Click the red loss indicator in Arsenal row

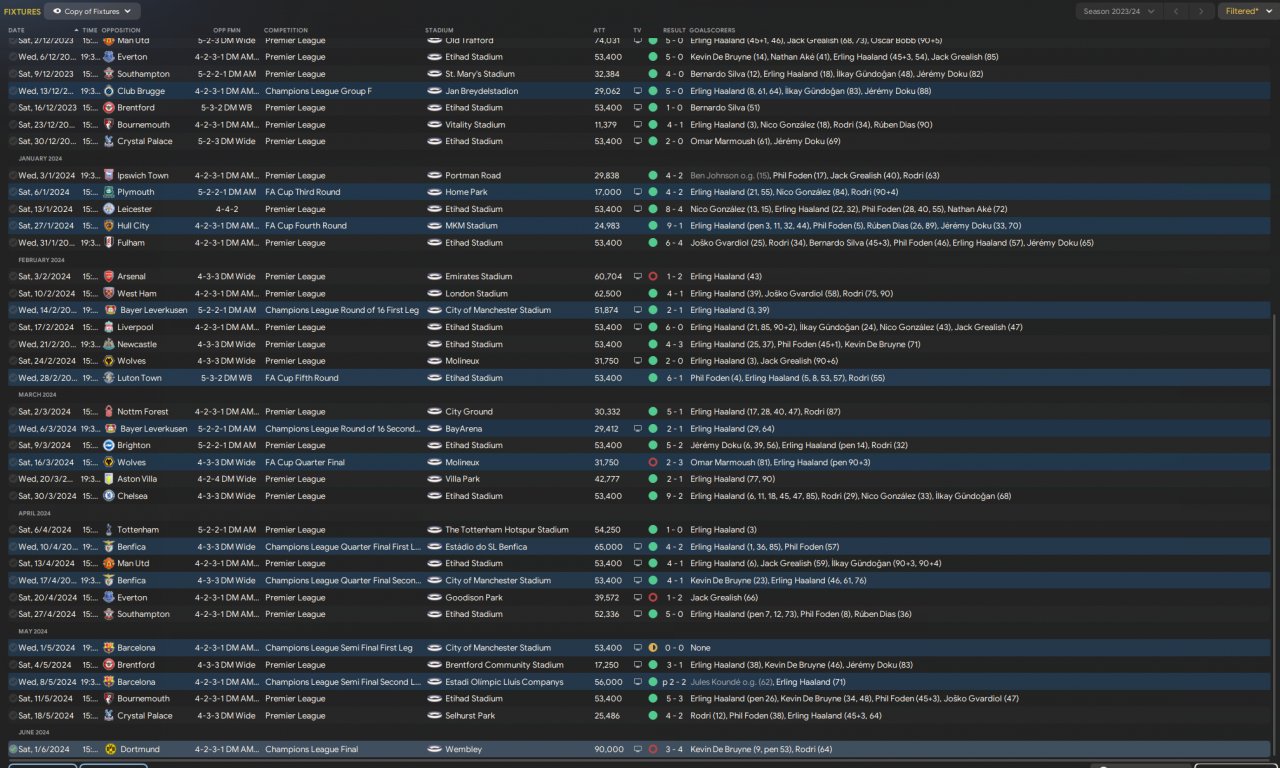click(x=653, y=276)
